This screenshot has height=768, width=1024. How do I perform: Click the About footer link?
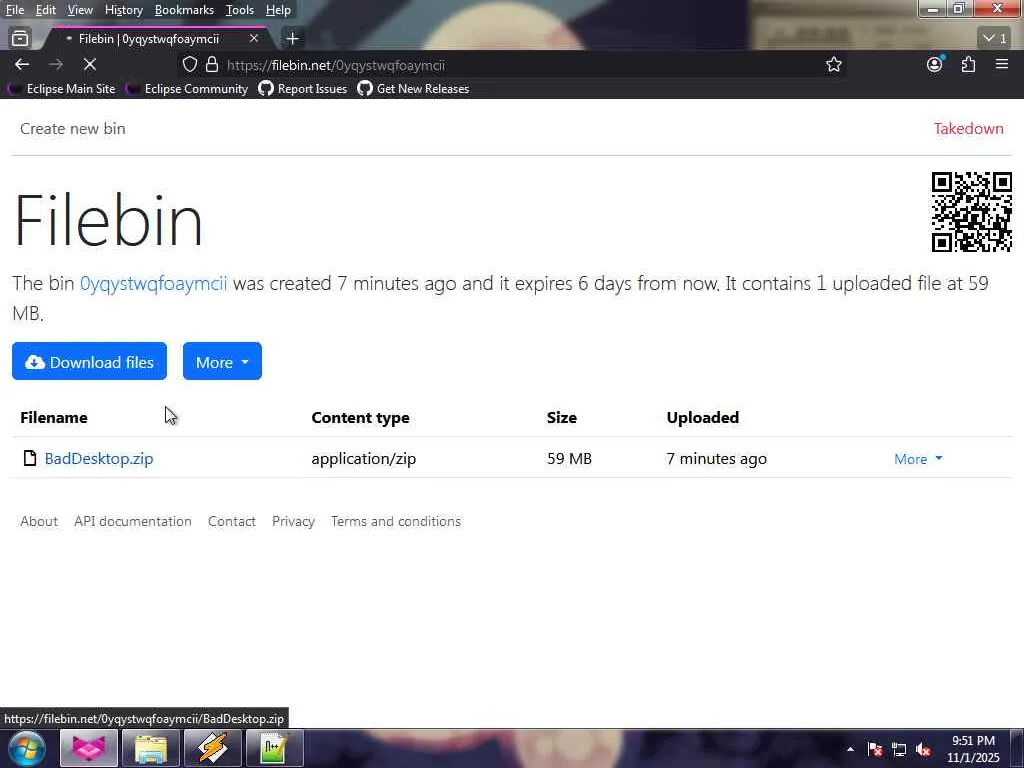(x=39, y=521)
